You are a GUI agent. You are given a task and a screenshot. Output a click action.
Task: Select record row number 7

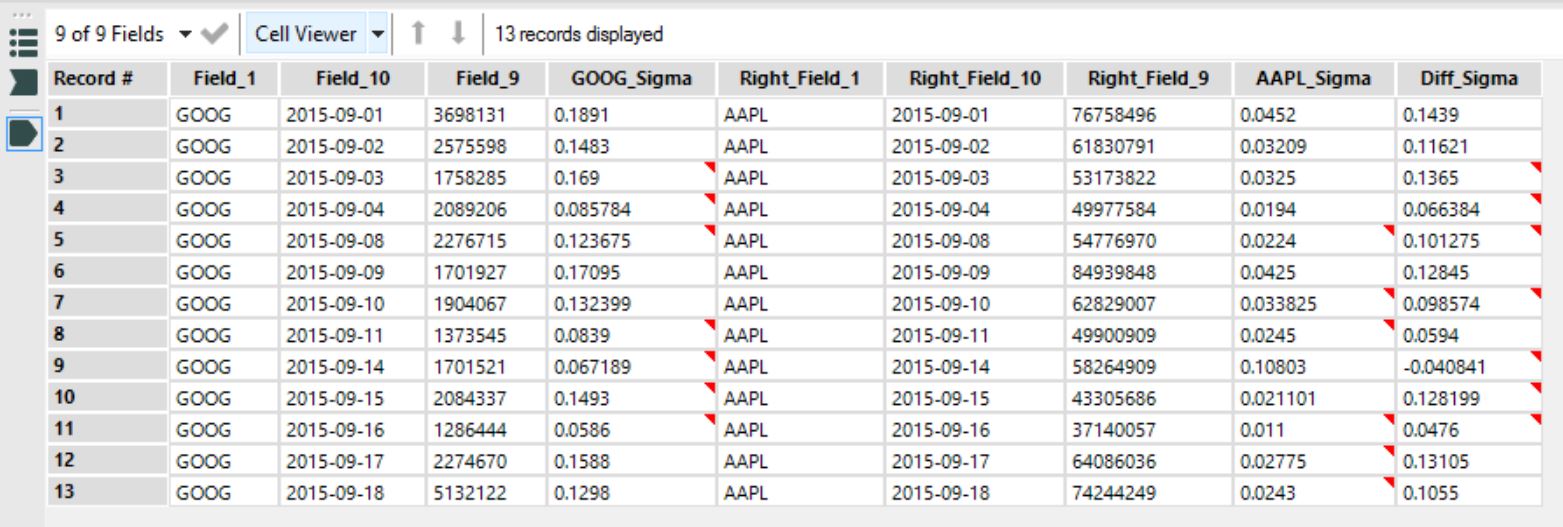107,303
